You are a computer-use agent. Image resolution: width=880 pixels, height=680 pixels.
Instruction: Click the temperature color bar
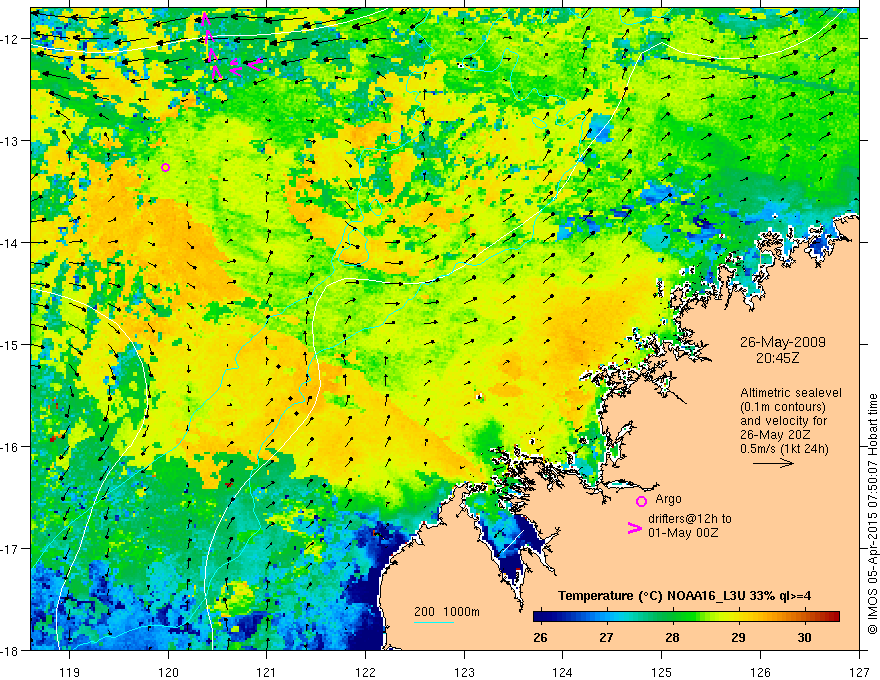(x=686, y=617)
